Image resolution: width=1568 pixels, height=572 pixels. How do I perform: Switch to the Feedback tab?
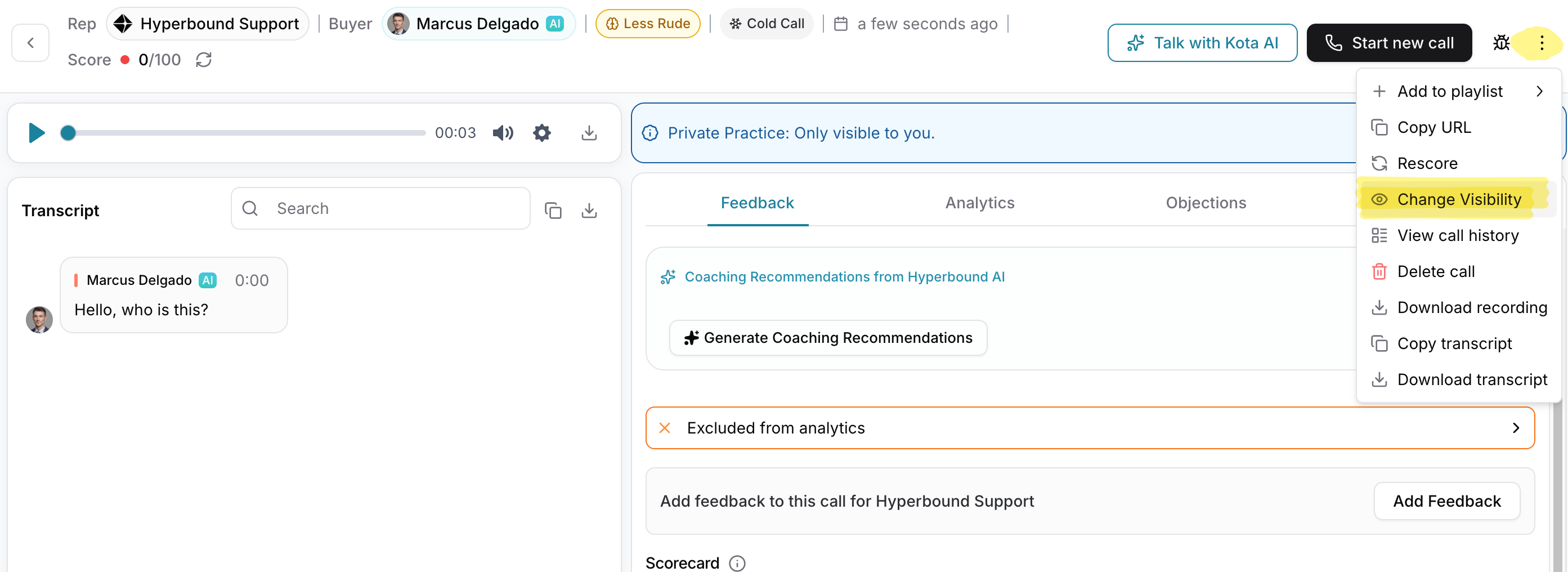pos(757,203)
